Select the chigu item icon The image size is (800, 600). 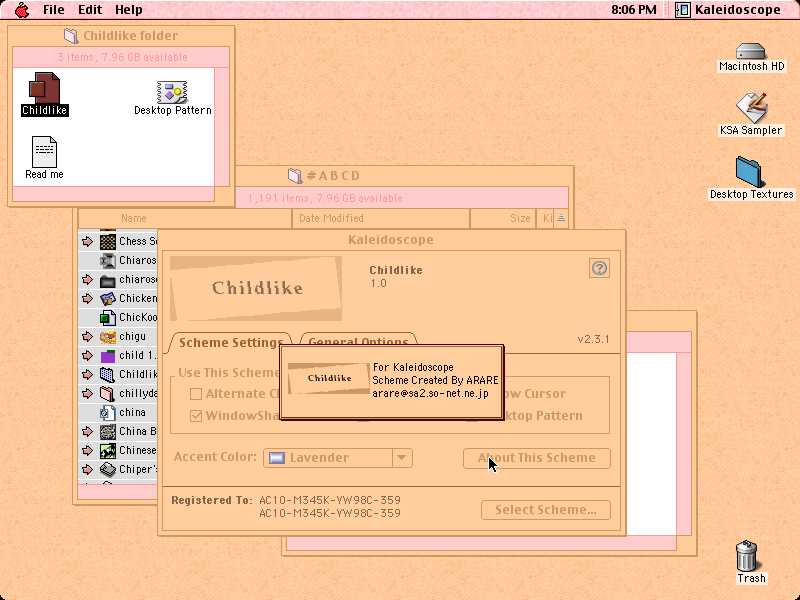tap(108, 337)
